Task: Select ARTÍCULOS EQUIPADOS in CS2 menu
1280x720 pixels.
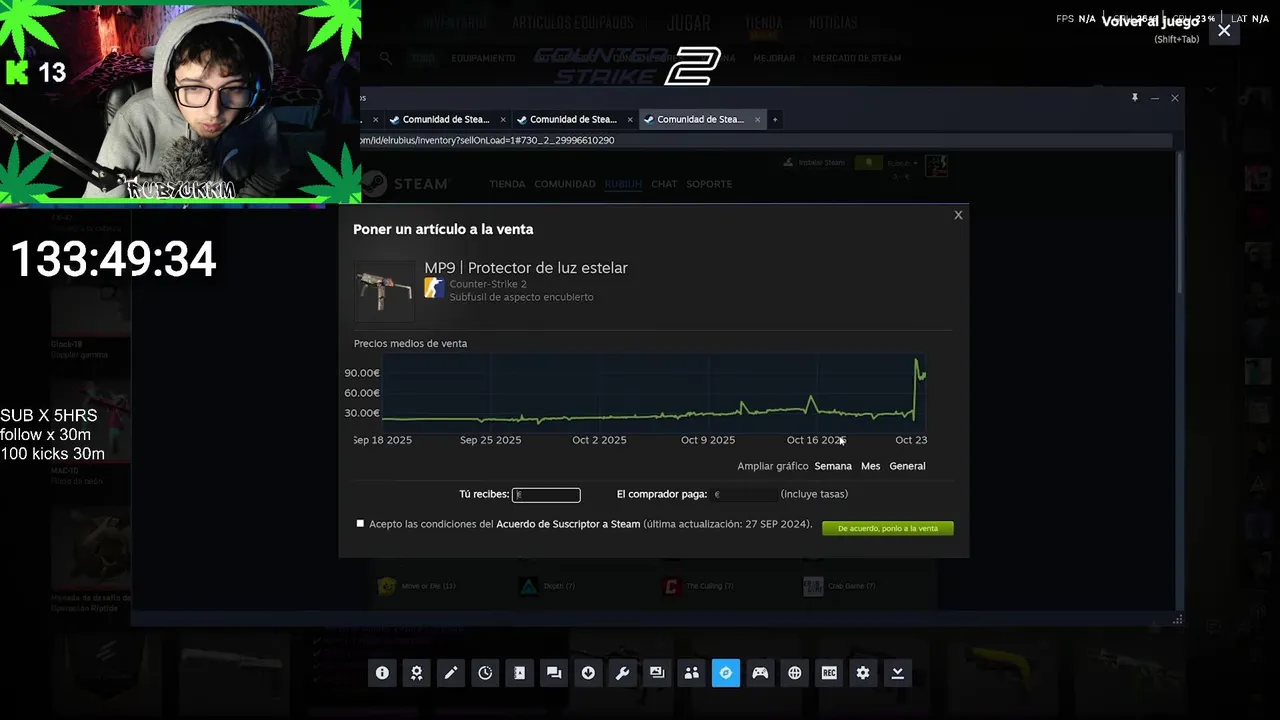Action: point(573,23)
